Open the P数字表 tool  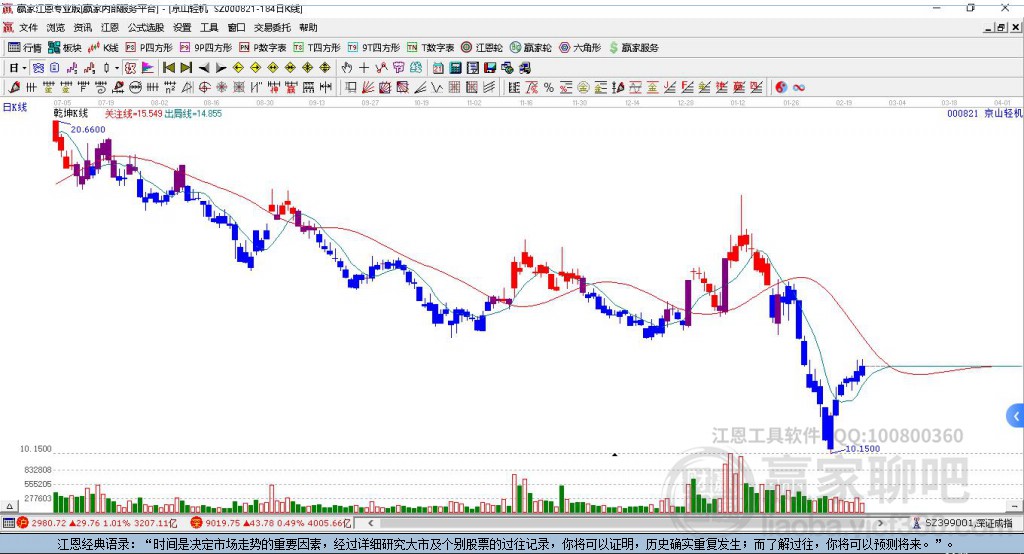tap(263, 48)
